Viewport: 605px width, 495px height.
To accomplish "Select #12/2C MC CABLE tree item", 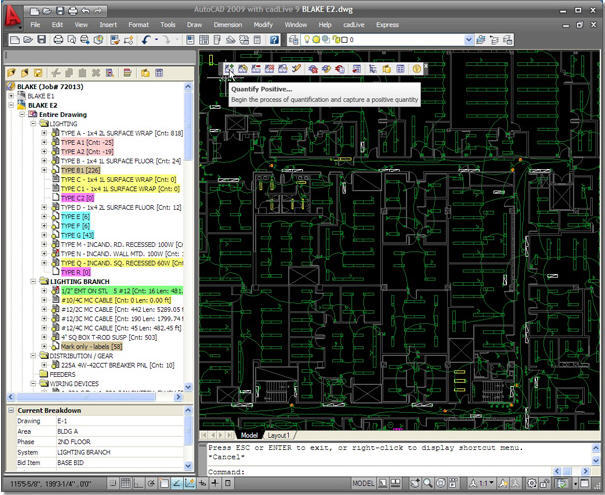I will click(122, 309).
